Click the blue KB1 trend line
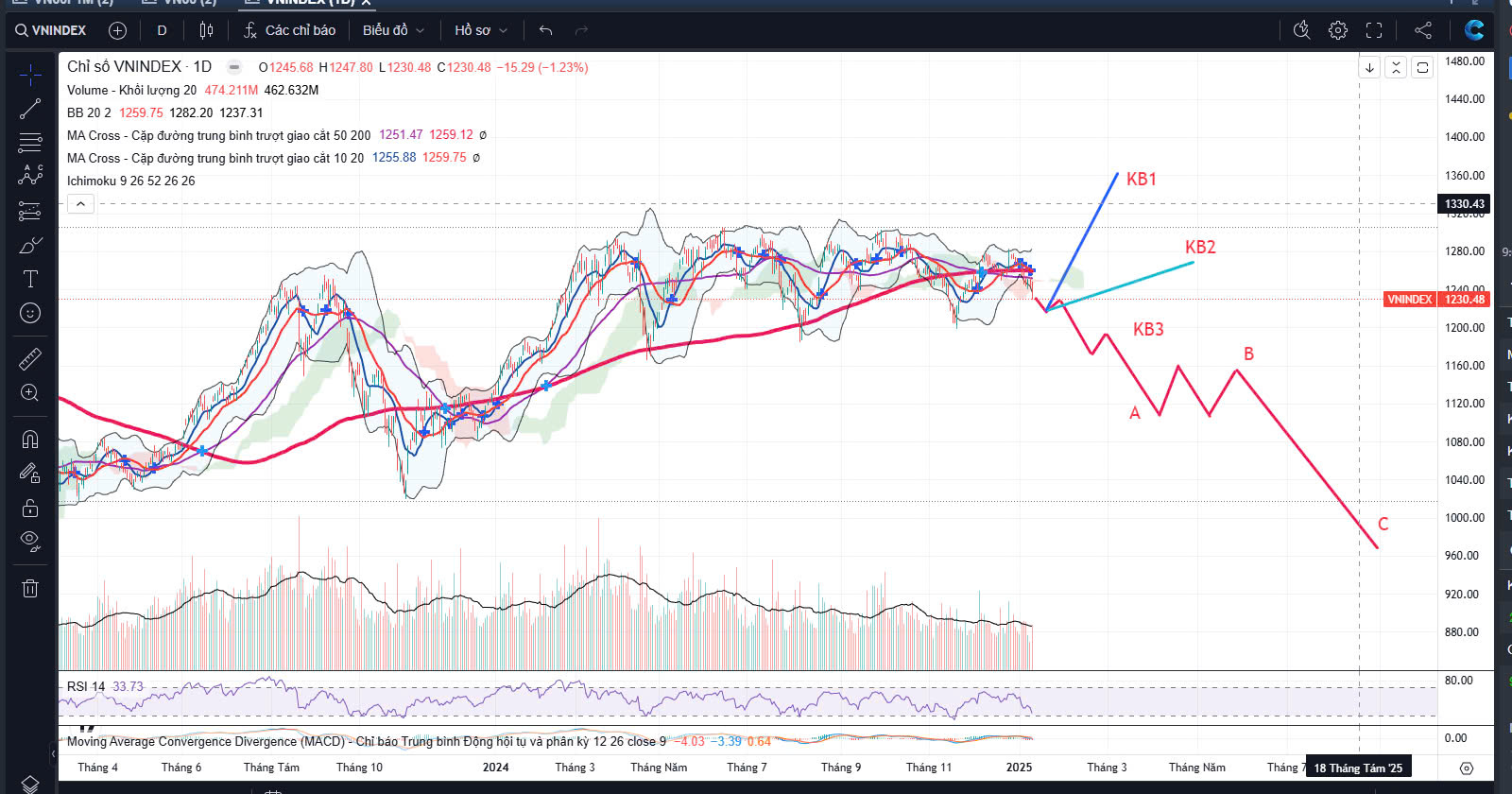Viewport: 1512px width, 794px height. coord(1083,241)
